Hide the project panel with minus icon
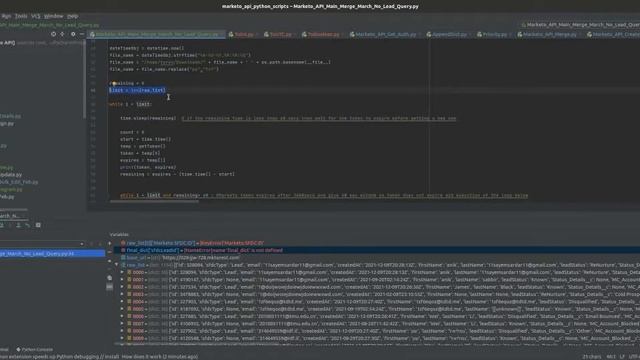Screen dimensions: 640x360 [82, 34]
